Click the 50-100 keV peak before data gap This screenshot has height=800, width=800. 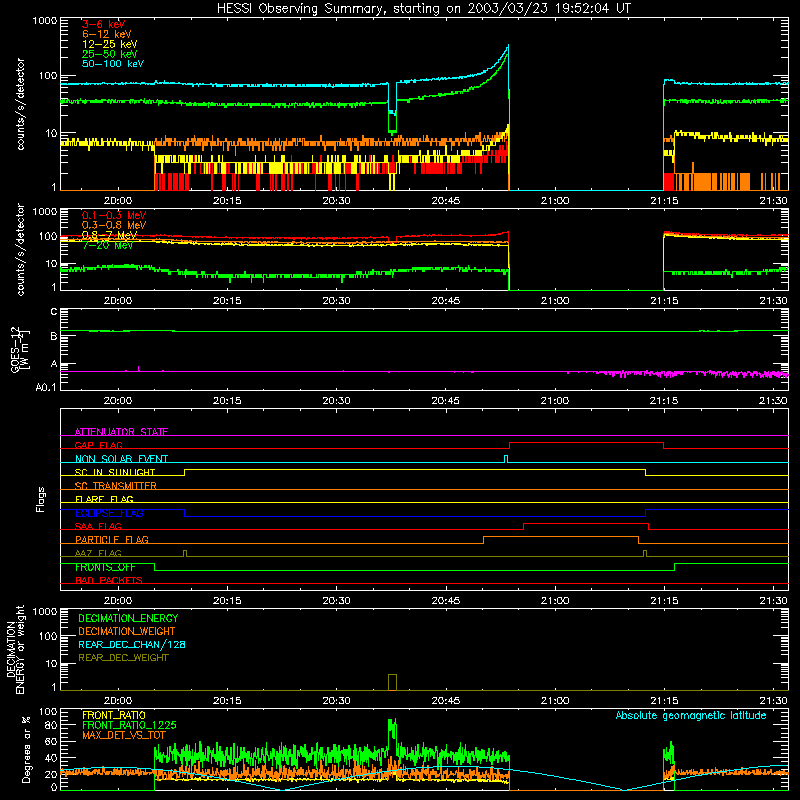(507, 47)
